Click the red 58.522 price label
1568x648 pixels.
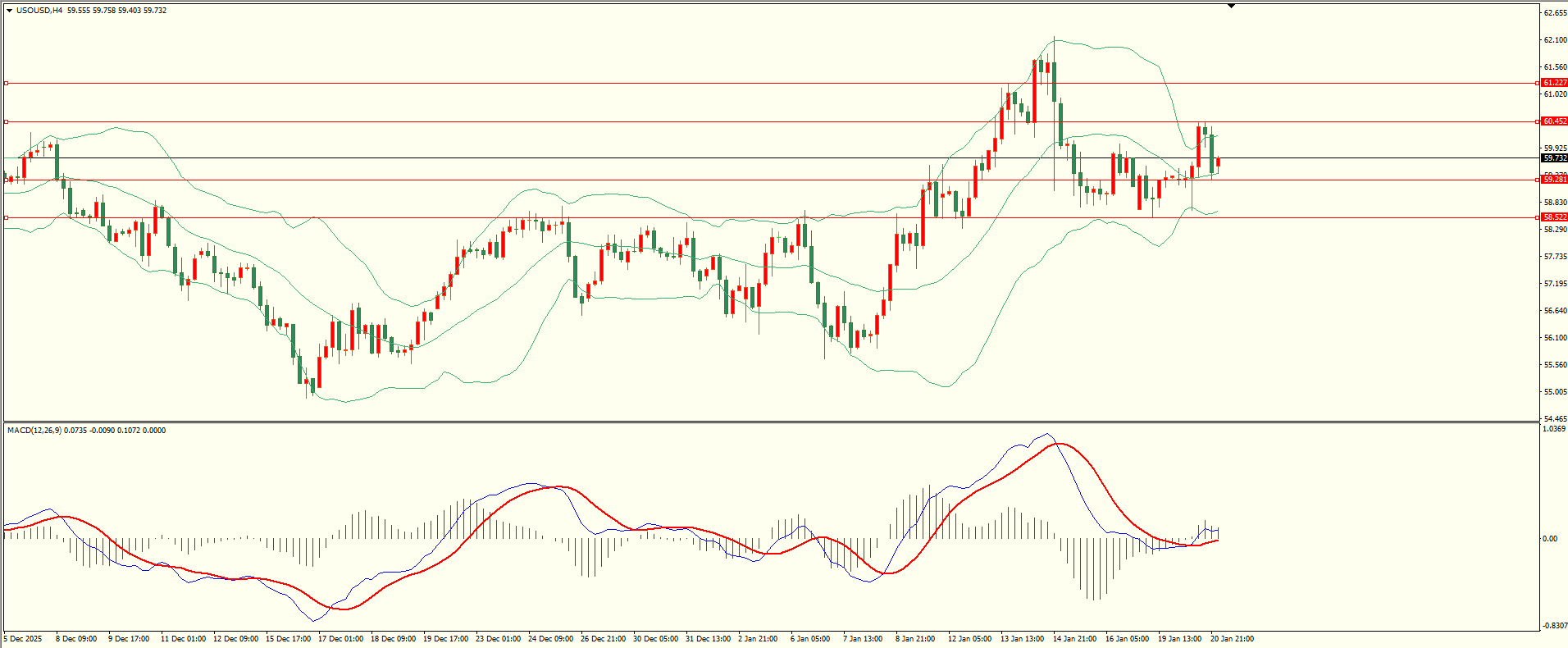pyautogui.click(x=1554, y=217)
